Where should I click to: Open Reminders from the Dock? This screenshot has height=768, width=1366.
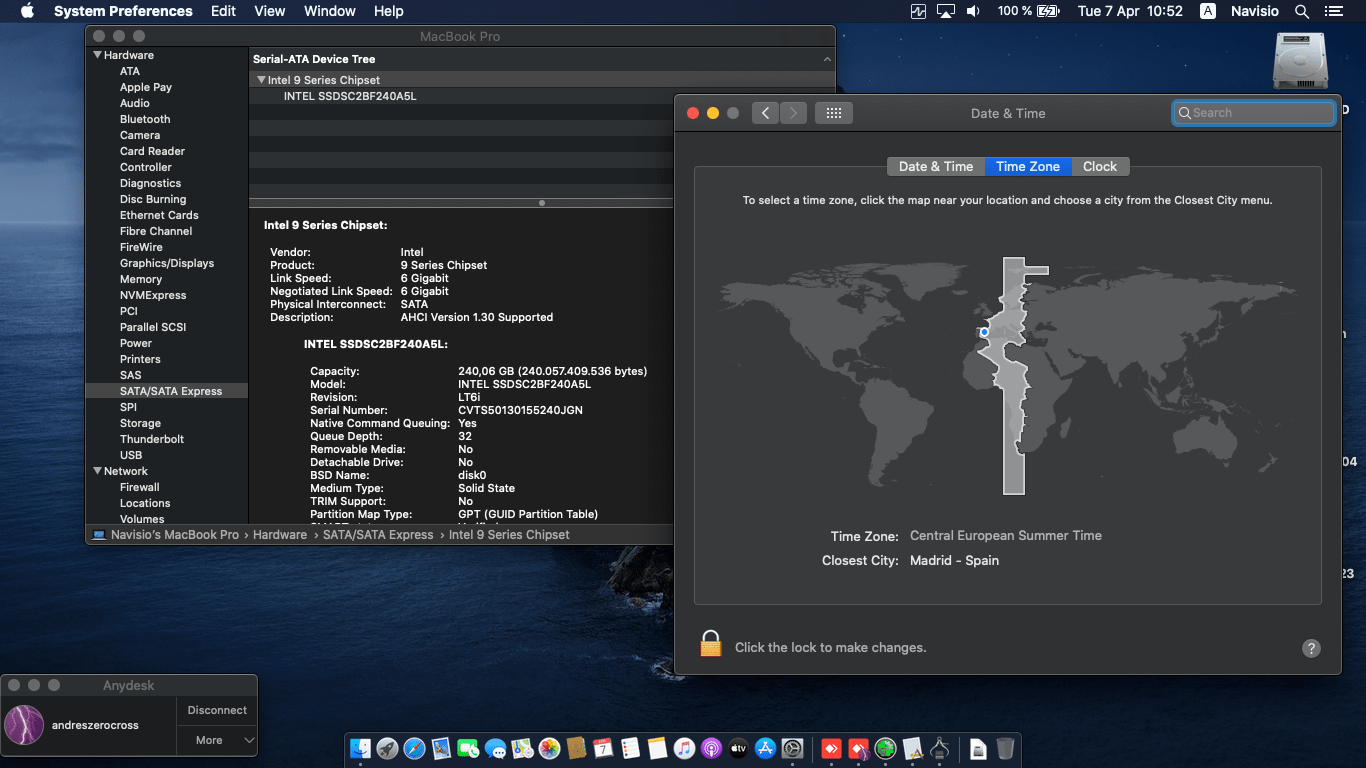(630, 748)
